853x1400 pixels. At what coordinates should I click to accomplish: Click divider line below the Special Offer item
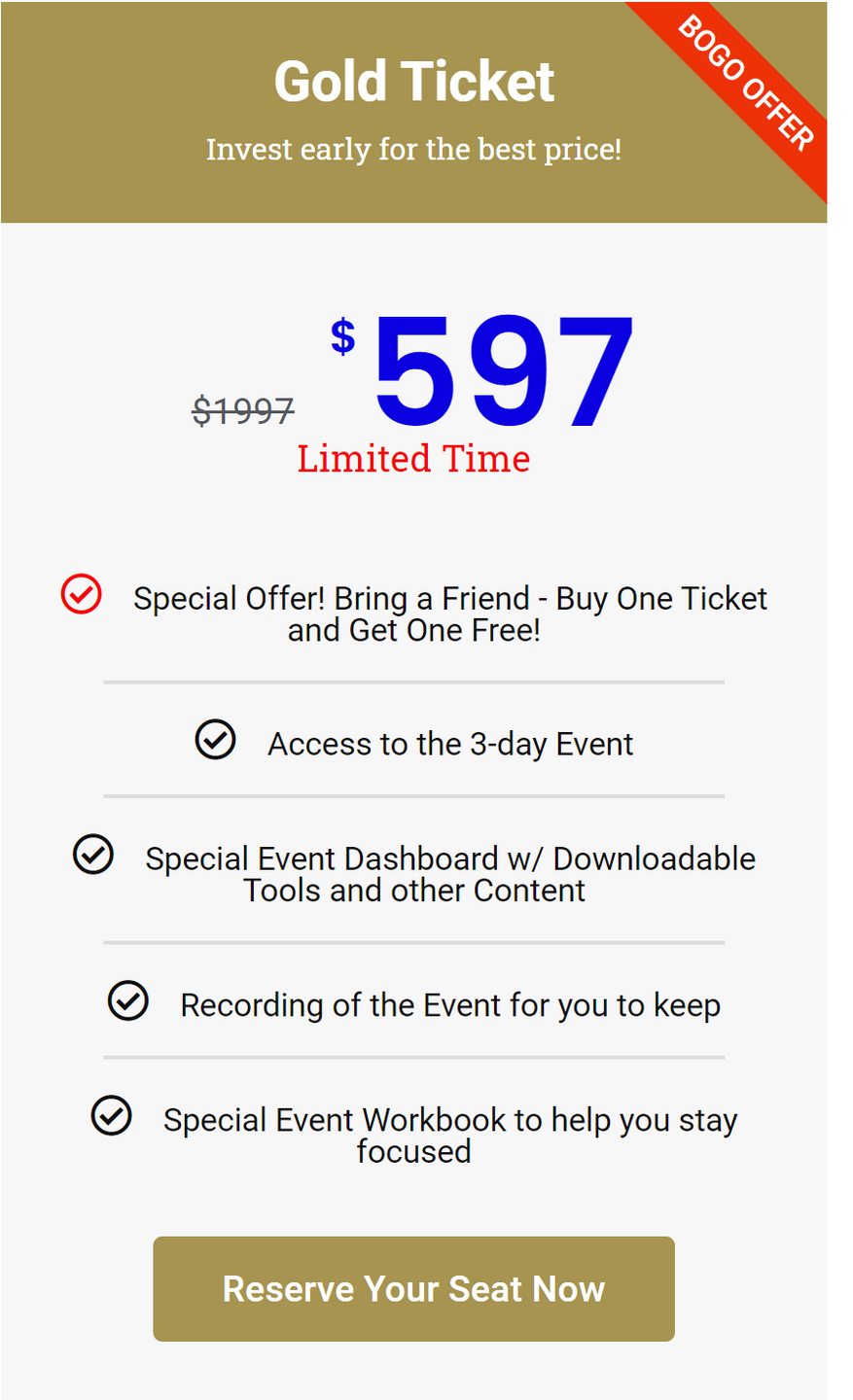point(413,682)
